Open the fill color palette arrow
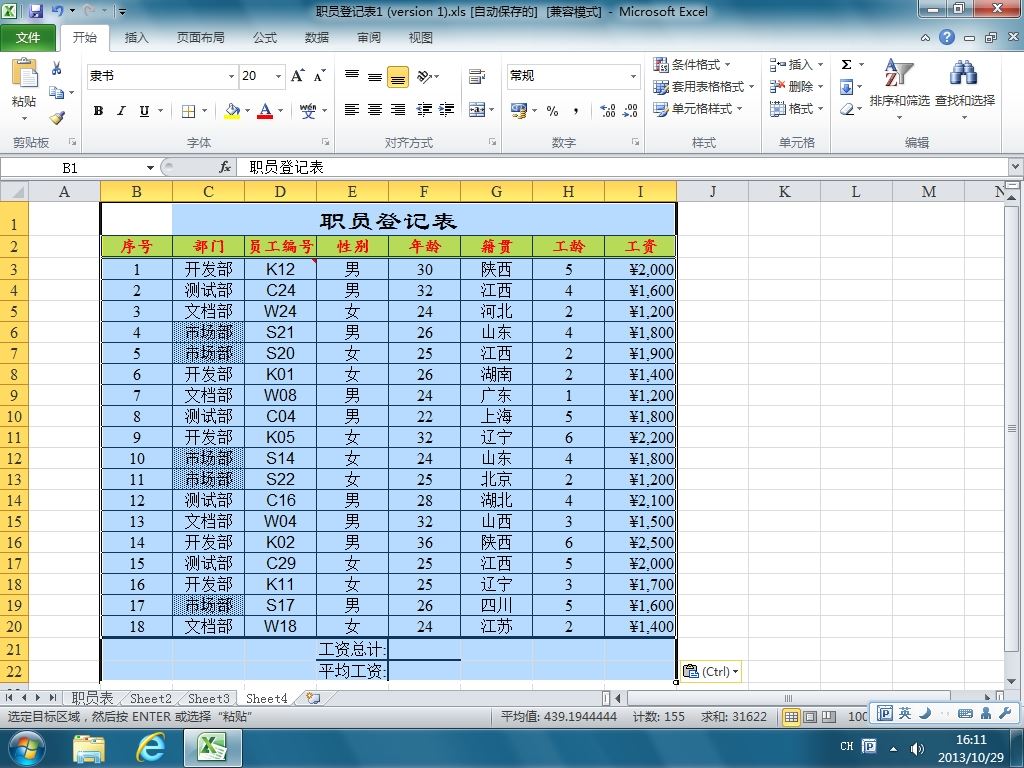The image size is (1024, 768). (x=247, y=111)
